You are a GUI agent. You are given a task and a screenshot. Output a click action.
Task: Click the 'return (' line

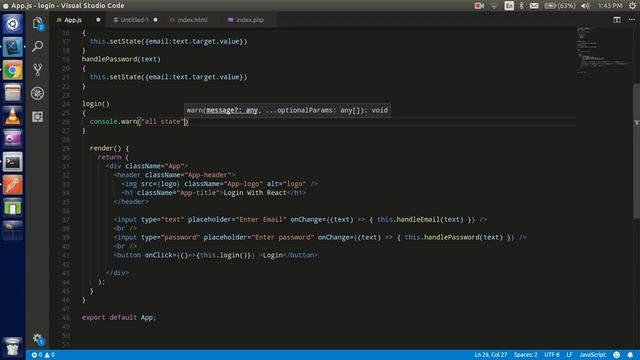(113, 157)
